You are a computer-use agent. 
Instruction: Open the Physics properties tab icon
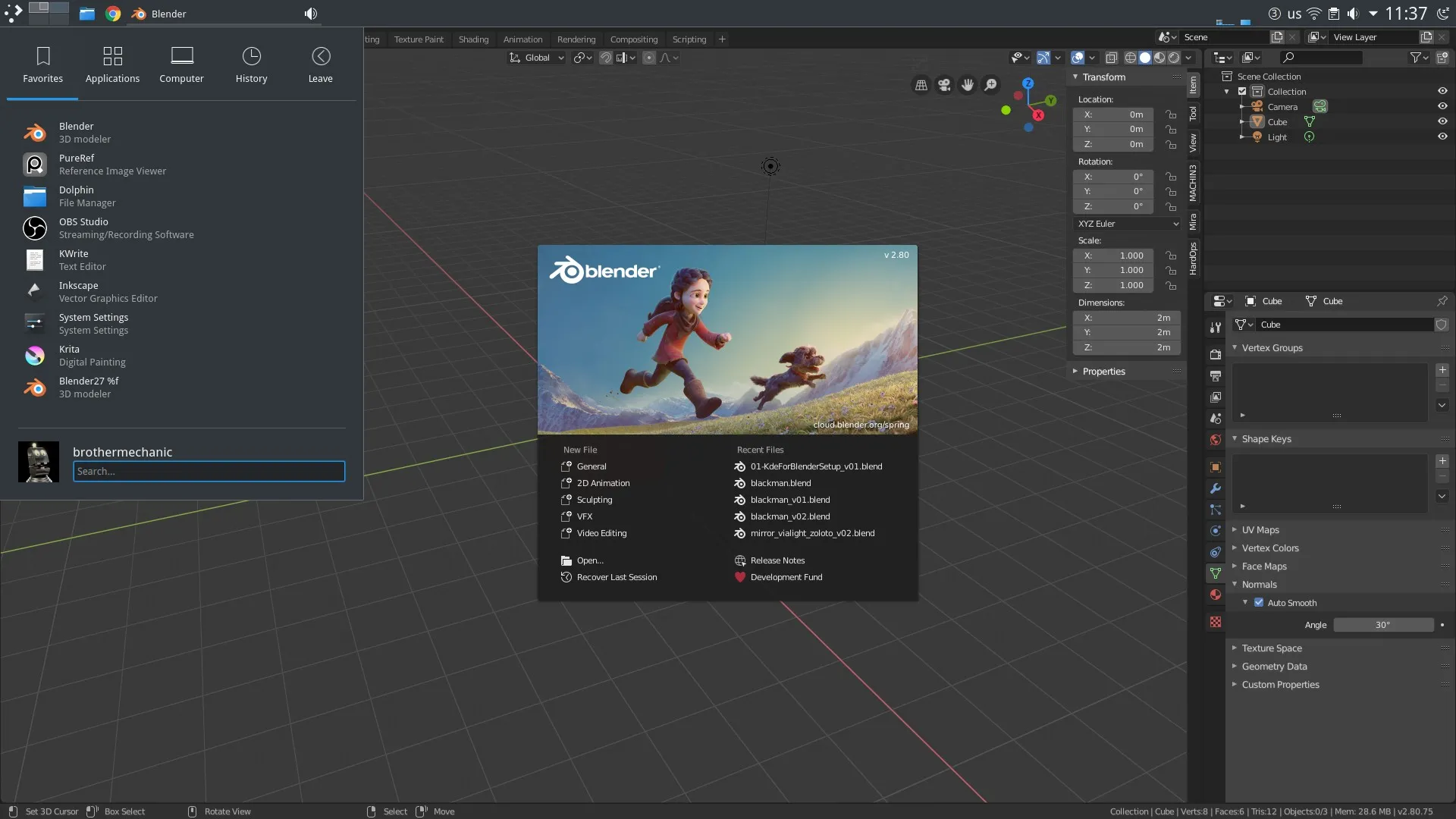pyautogui.click(x=1216, y=531)
